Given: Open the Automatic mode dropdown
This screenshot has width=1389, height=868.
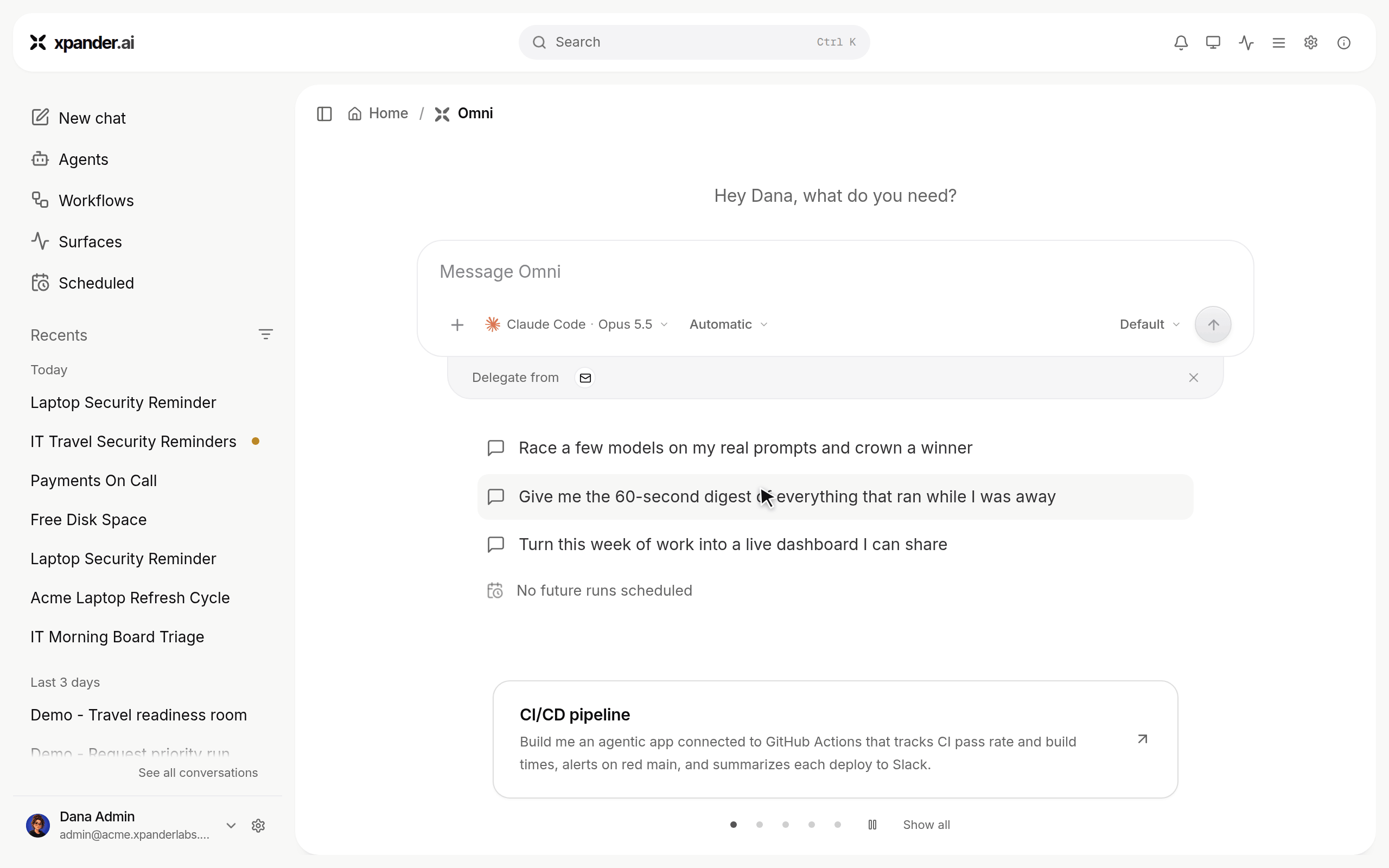Looking at the screenshot, I should 728,324.
